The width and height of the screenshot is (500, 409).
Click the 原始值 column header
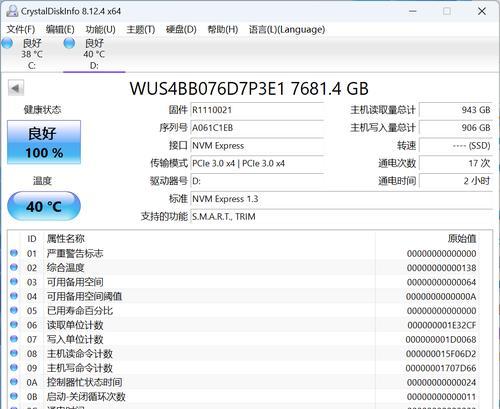click(x=462, y=239)
